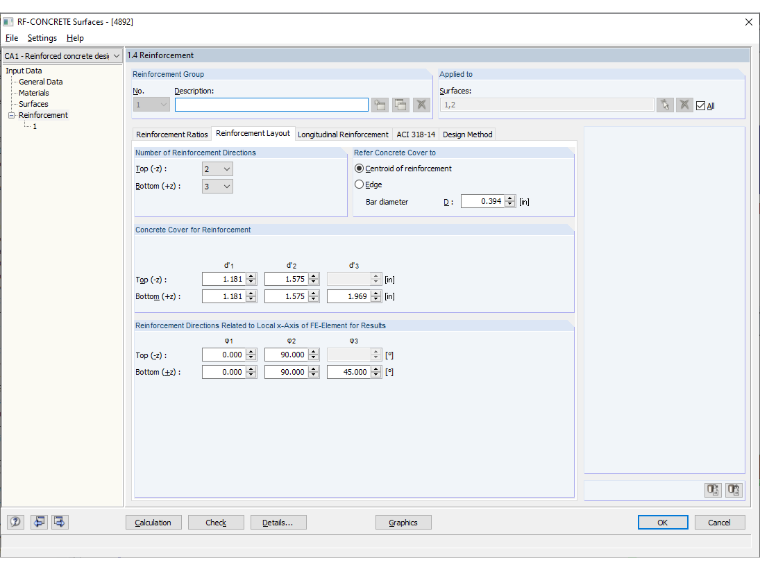
Task: Click the Calculation button
Action: 153,522
